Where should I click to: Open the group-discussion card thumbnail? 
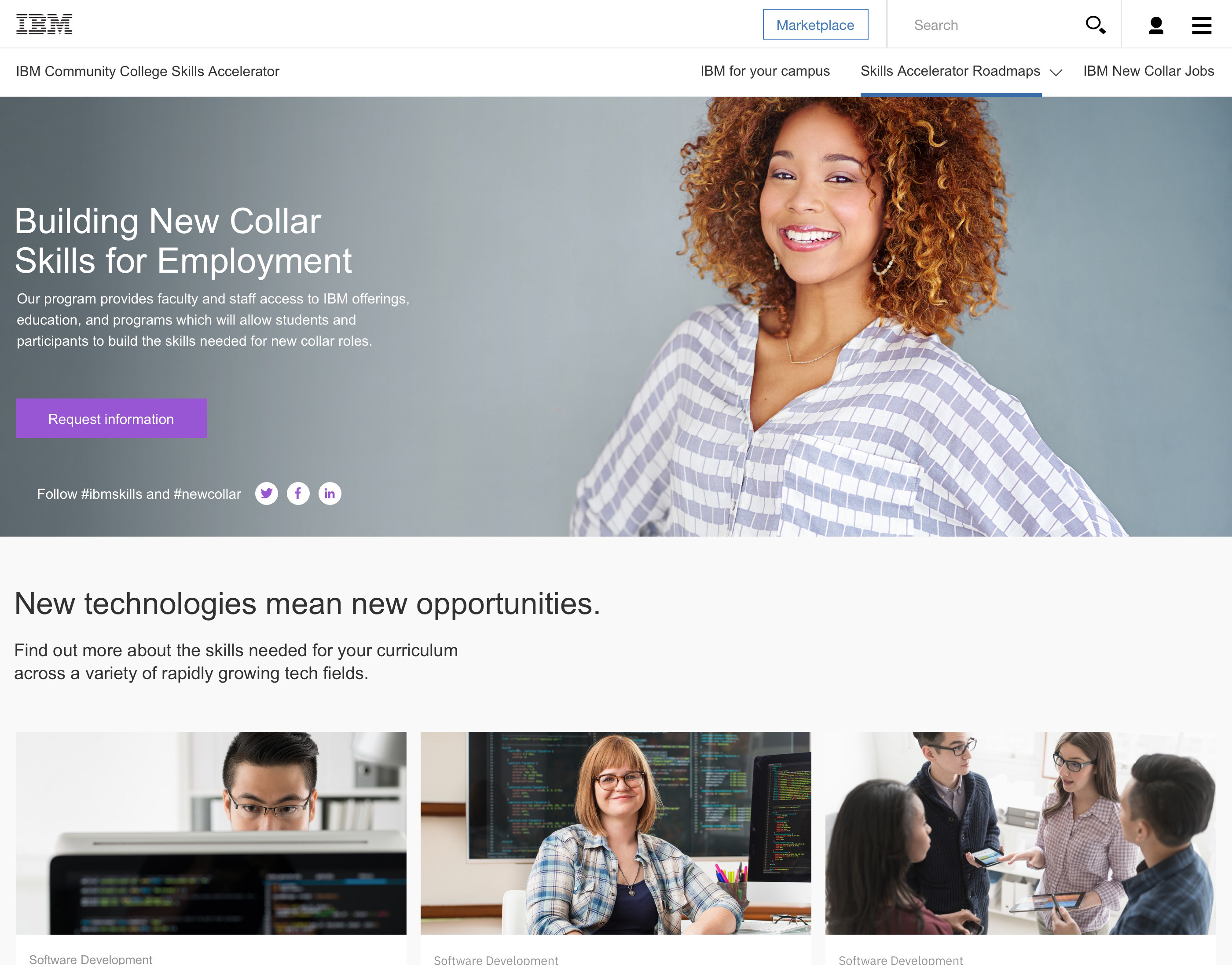(1020, 833)
